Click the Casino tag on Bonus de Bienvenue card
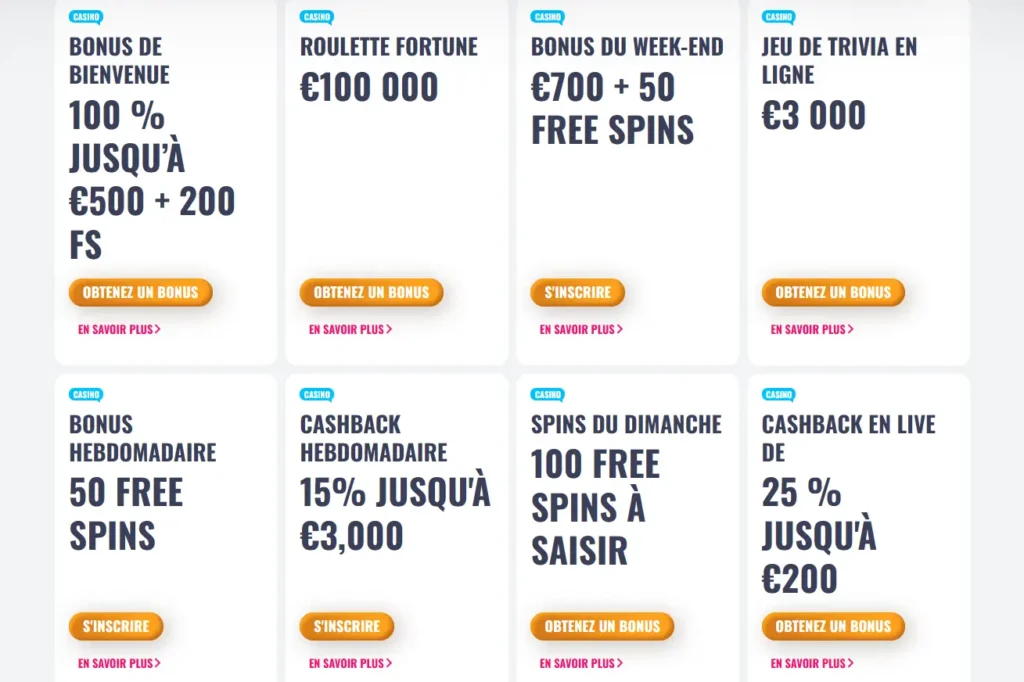 point(86,17)
